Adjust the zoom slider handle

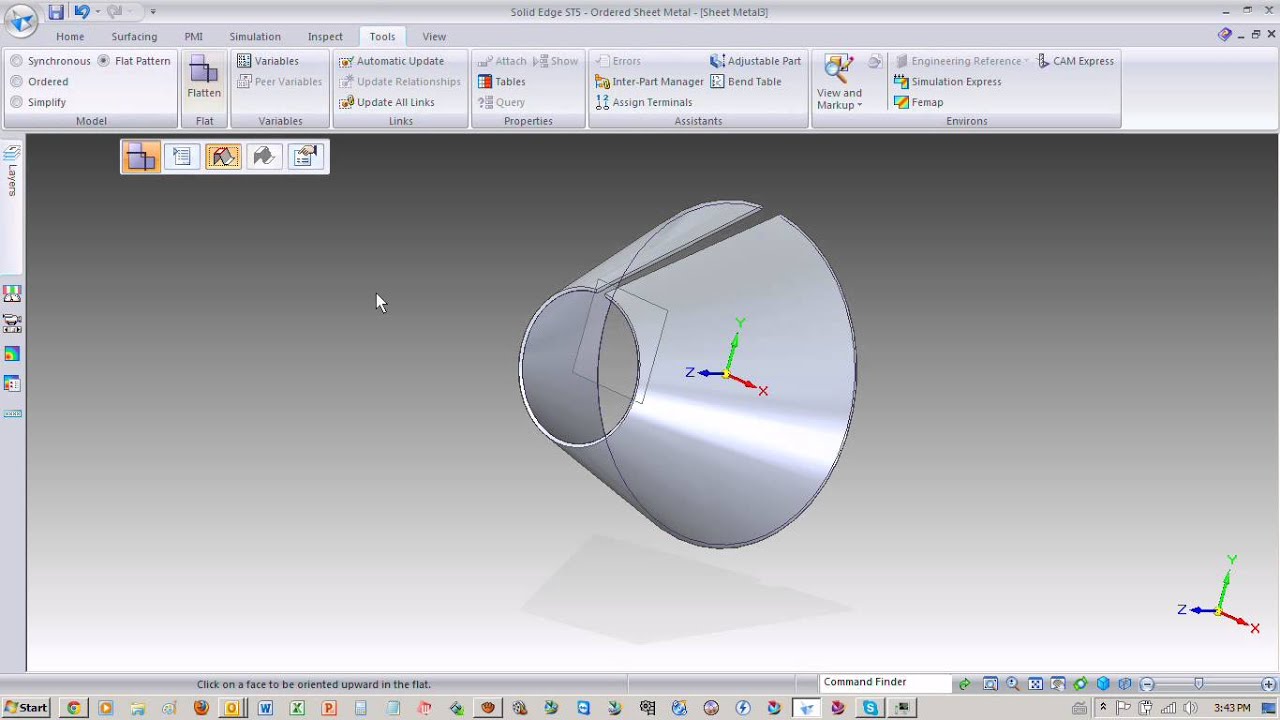[1199, 684]
